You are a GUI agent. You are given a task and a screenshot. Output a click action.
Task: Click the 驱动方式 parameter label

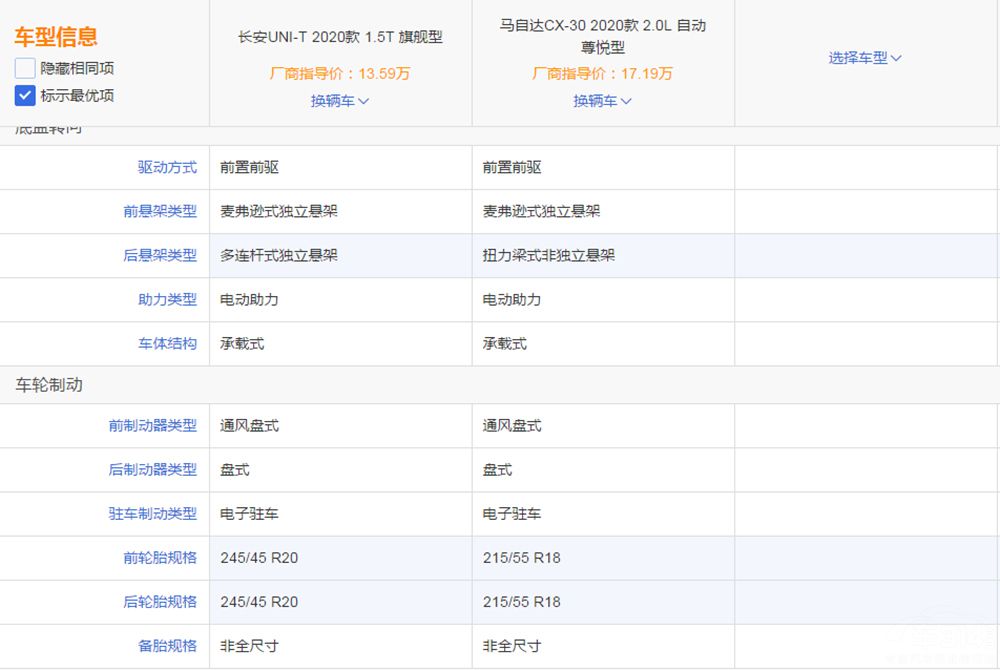167,168
